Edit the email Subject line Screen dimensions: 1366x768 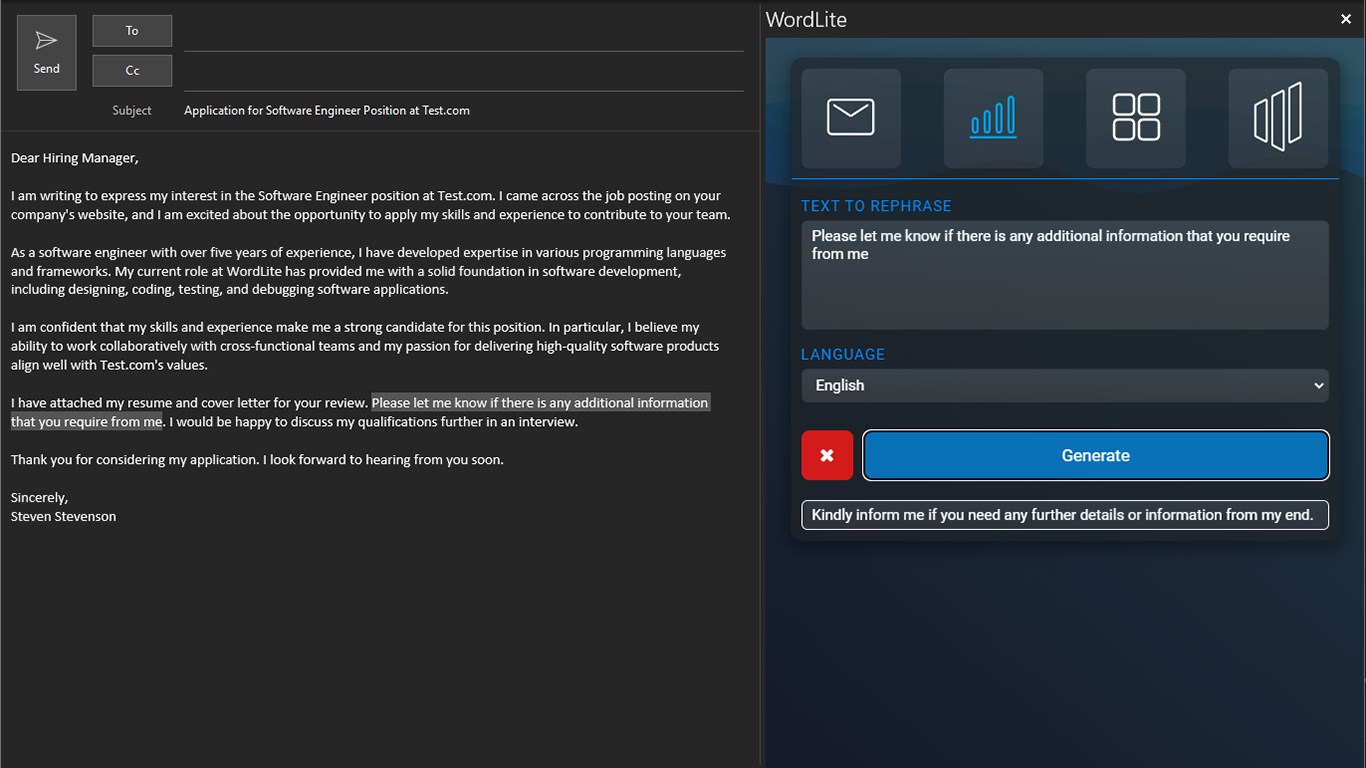pyautogui.click(x=464, y=110)
